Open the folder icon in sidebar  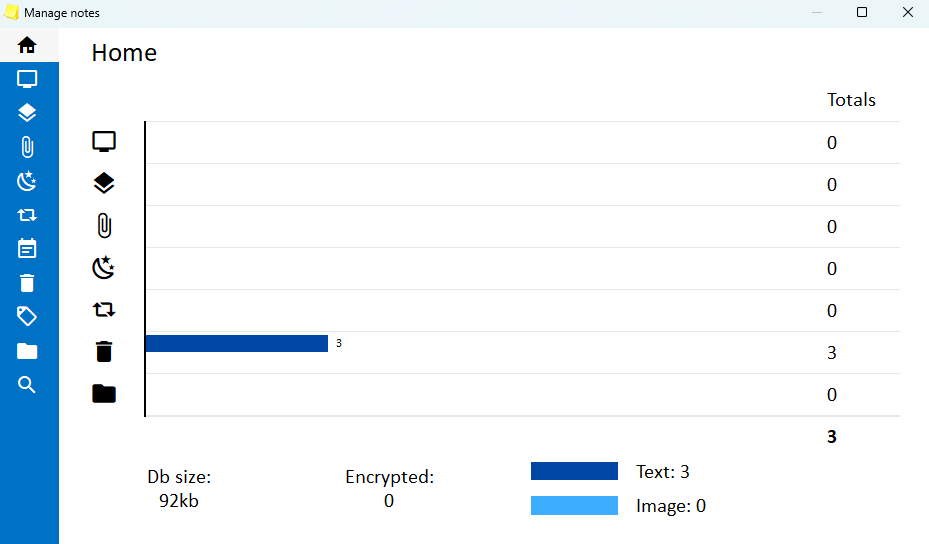pos(27,351)
